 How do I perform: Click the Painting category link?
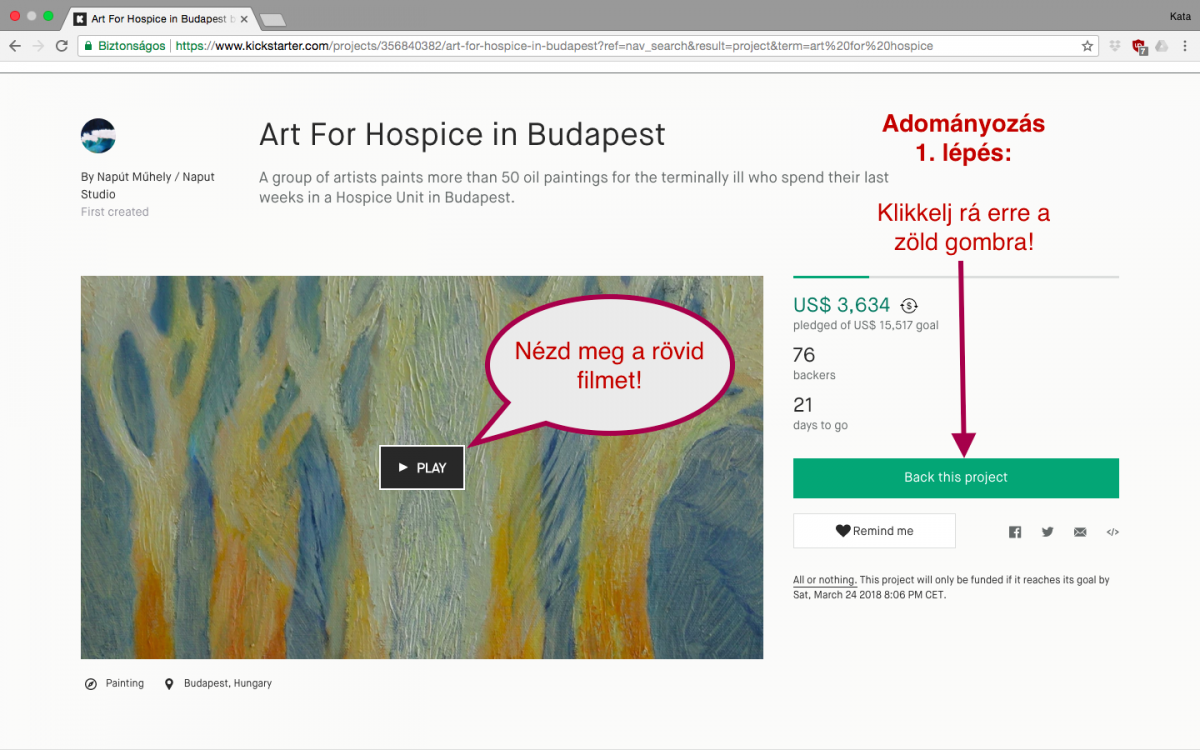tap(124, 684)
